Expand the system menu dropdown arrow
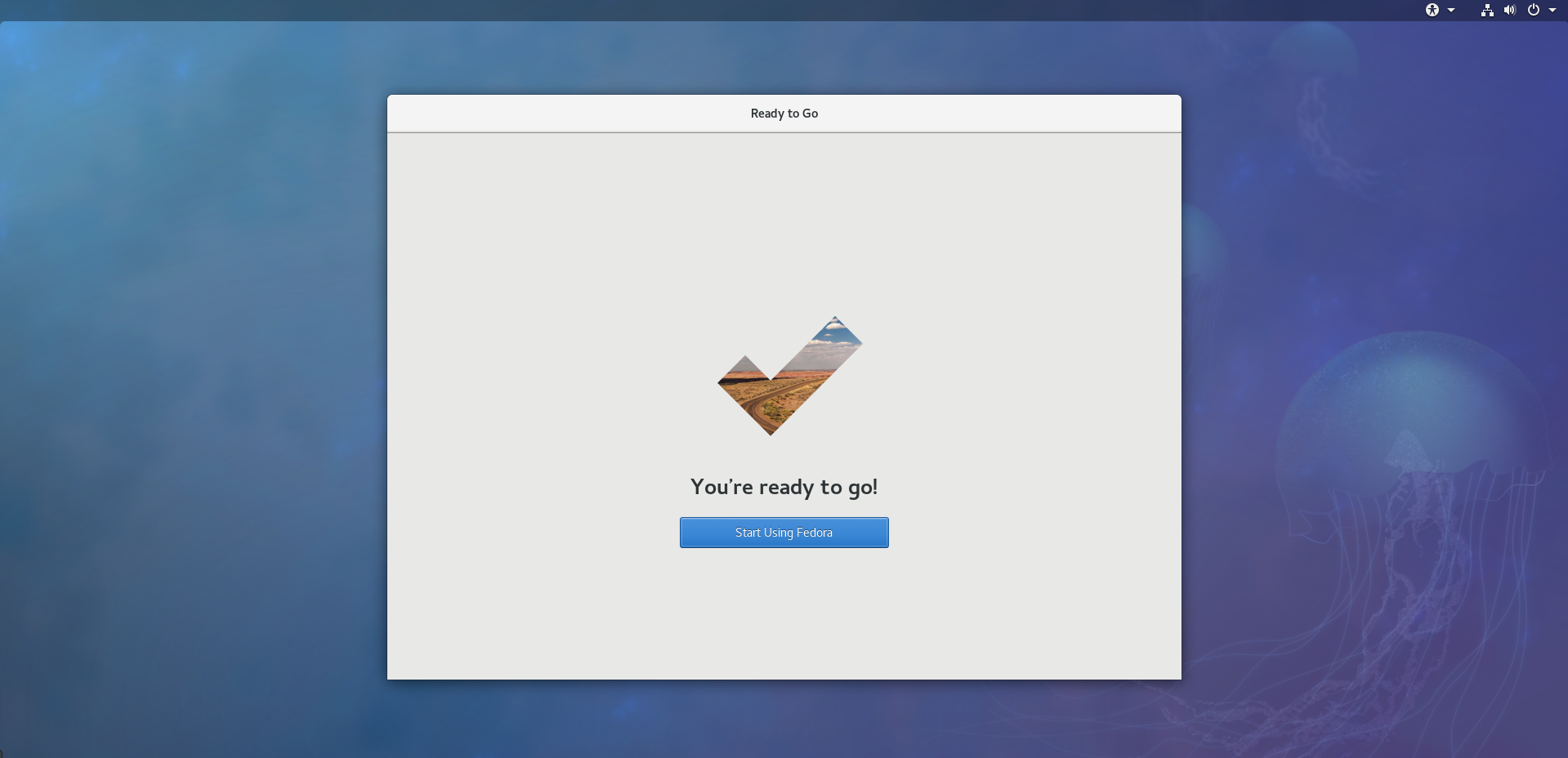The height and width of the screenshot is (758, 1568). pos(1552,11)
